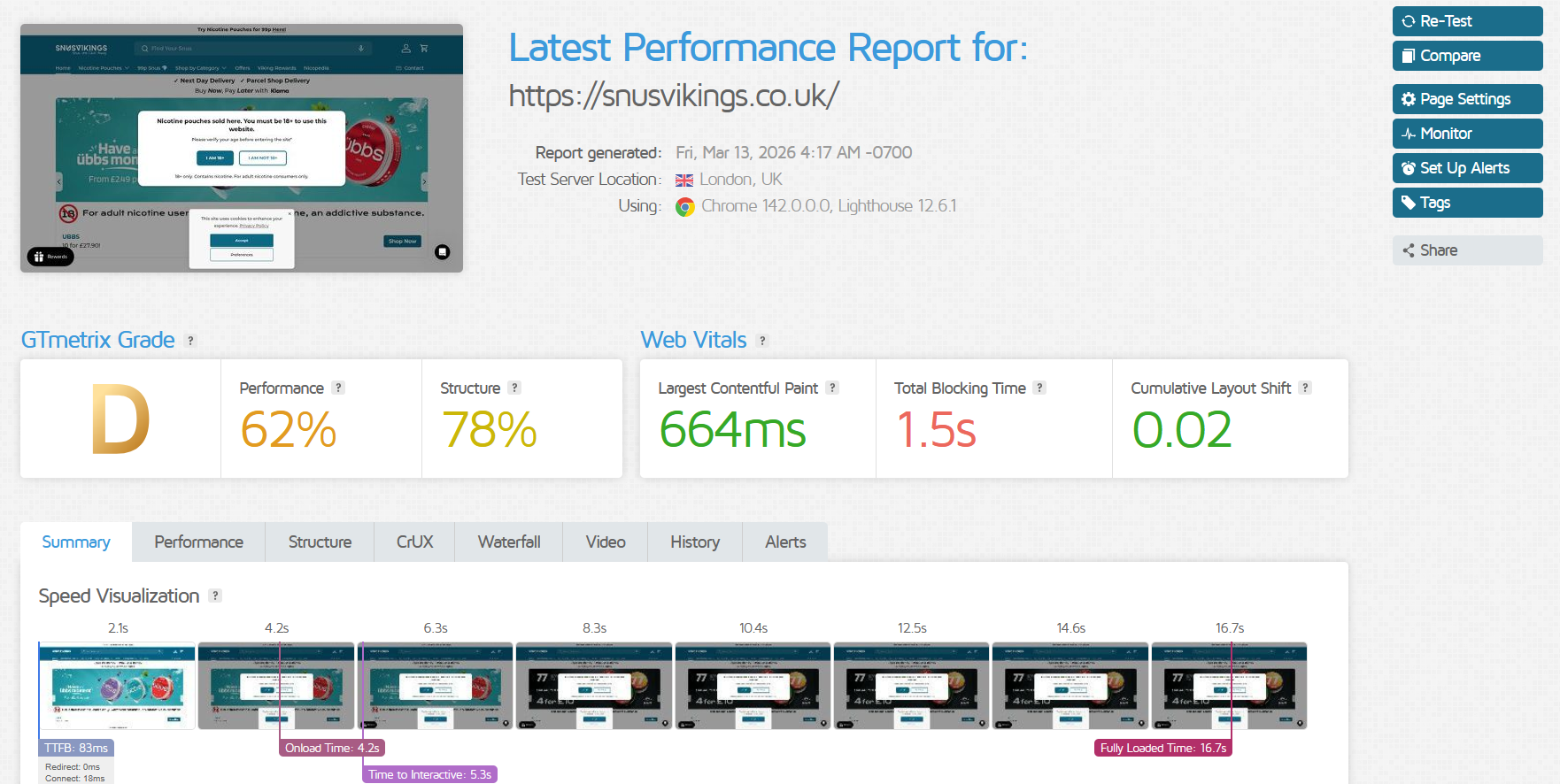Open the Compare report button
Image resolution: width=1560 pixels, height=784 pixels.
1467,56
